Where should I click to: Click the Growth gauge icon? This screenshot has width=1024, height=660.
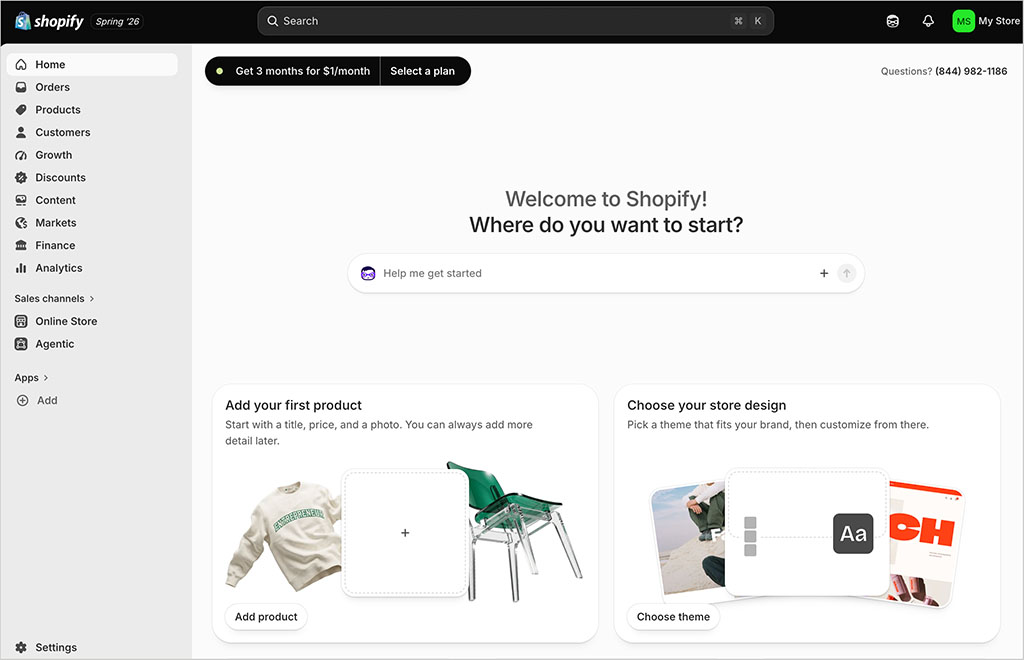(21, 155)
